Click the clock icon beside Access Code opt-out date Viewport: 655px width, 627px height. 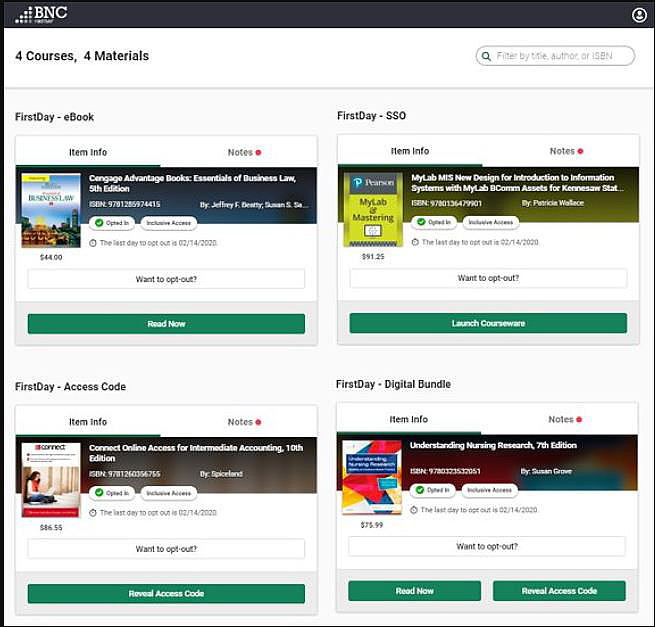pos(93,513)
